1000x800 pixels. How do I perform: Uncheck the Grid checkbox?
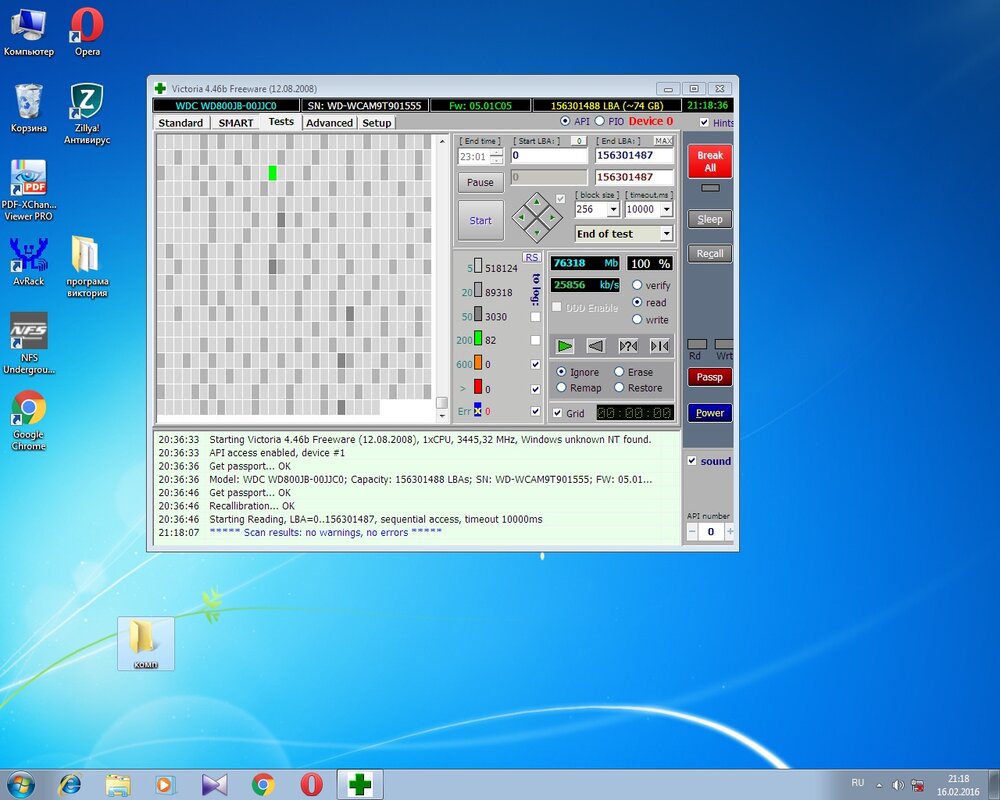(x=558, y=413)
